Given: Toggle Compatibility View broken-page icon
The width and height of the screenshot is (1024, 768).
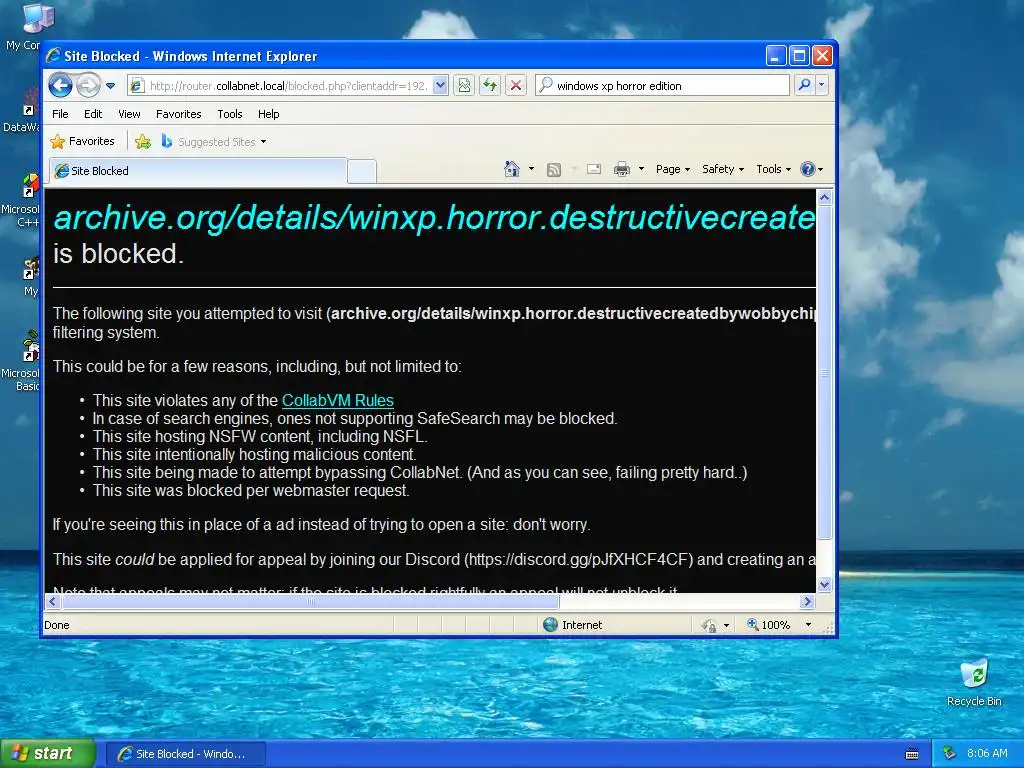Looking at the screenshot, I should click(x=464, y=86).
